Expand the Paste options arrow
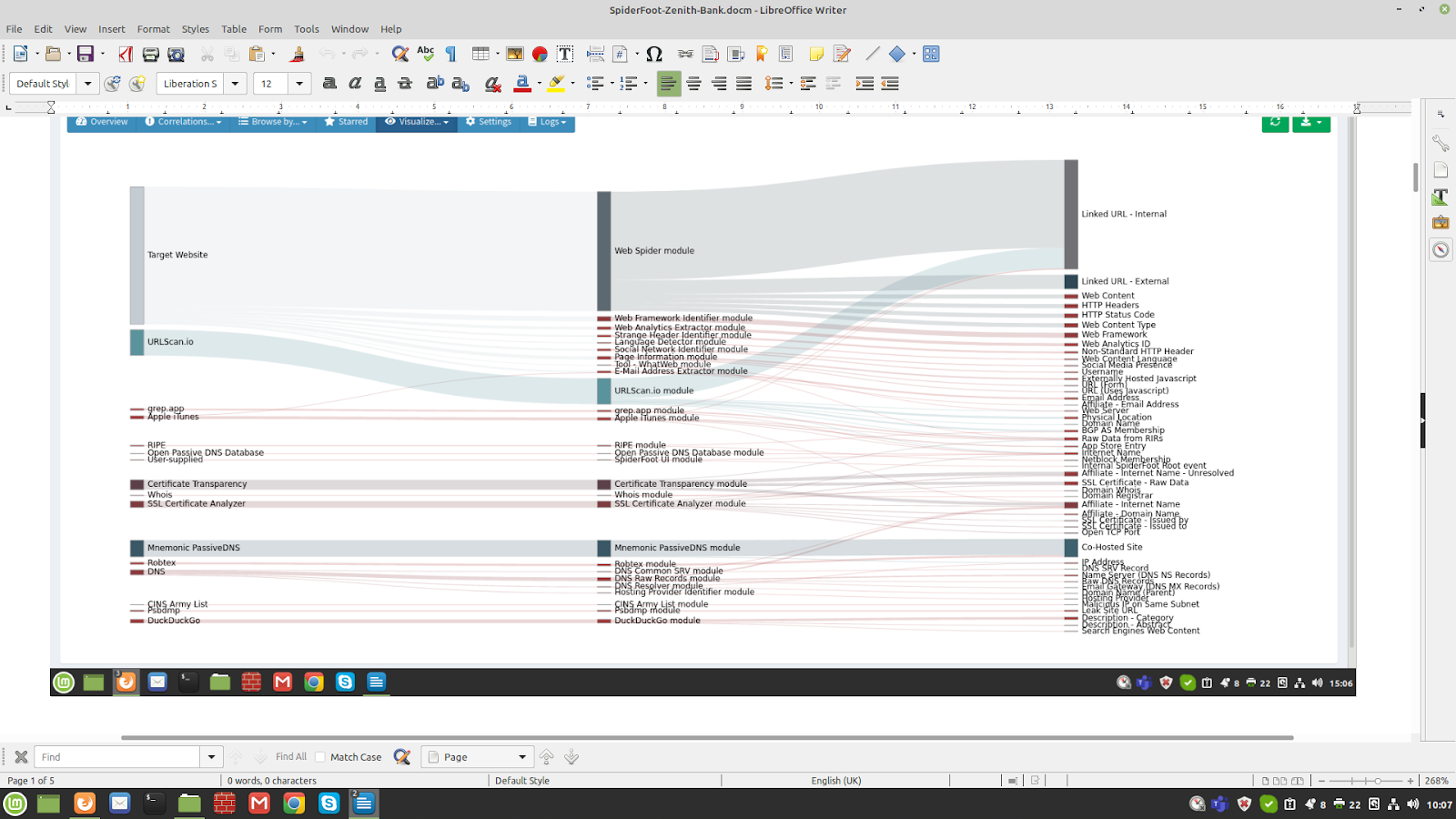The image size is (1456, 819). tap(273, 54)
